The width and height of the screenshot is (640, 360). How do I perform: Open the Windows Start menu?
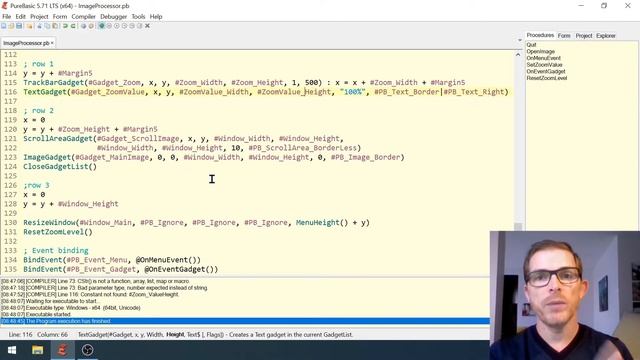[x=12, y=350]
